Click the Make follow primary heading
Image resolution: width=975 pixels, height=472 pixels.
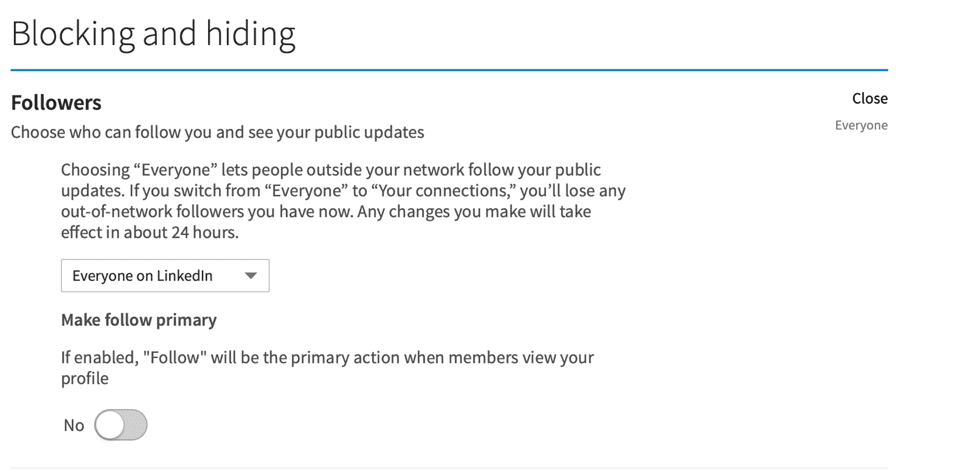point(139,320)
